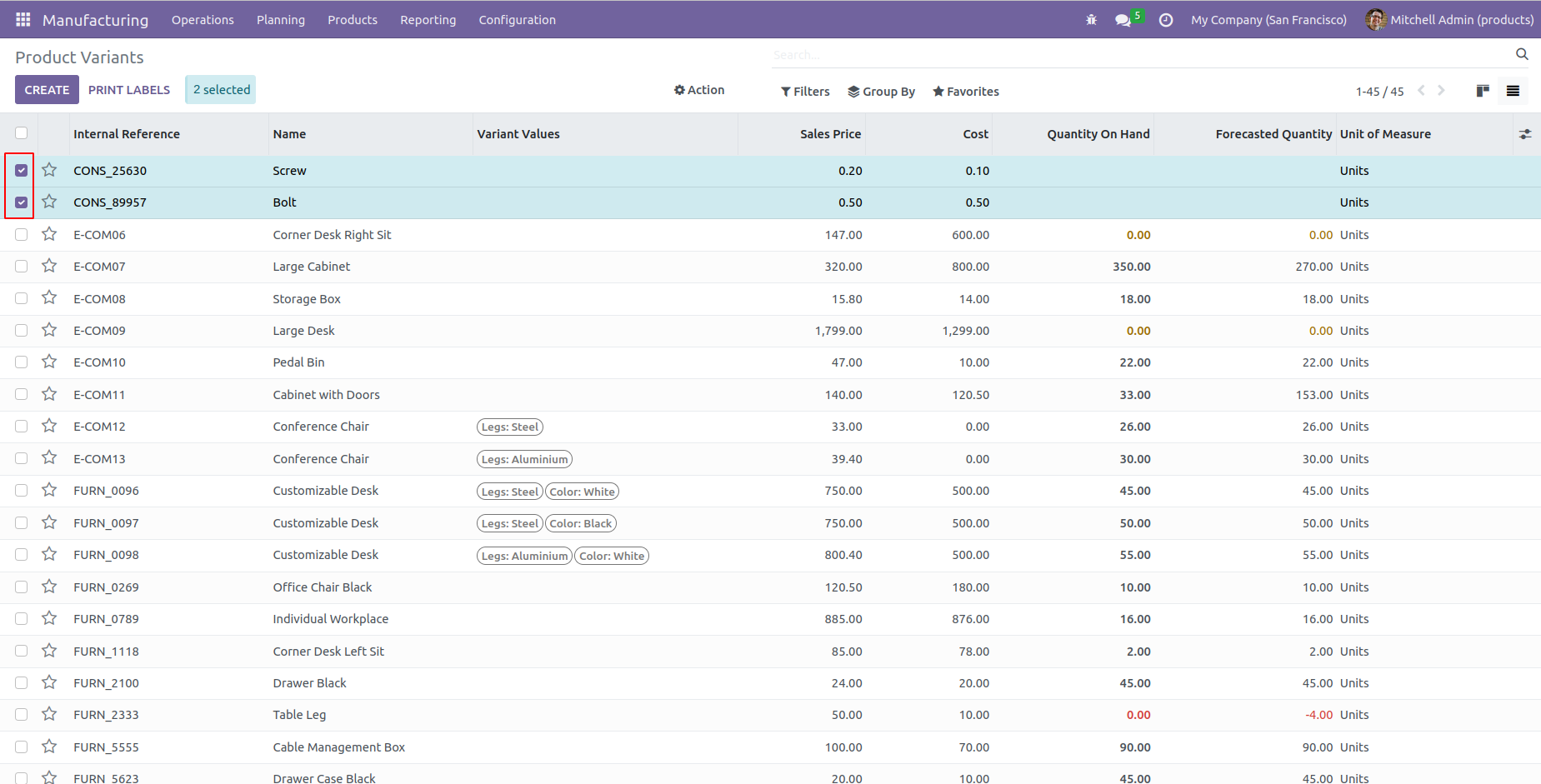Switch to list view
Viewport: 1541px width, 784px height.
1513,91
